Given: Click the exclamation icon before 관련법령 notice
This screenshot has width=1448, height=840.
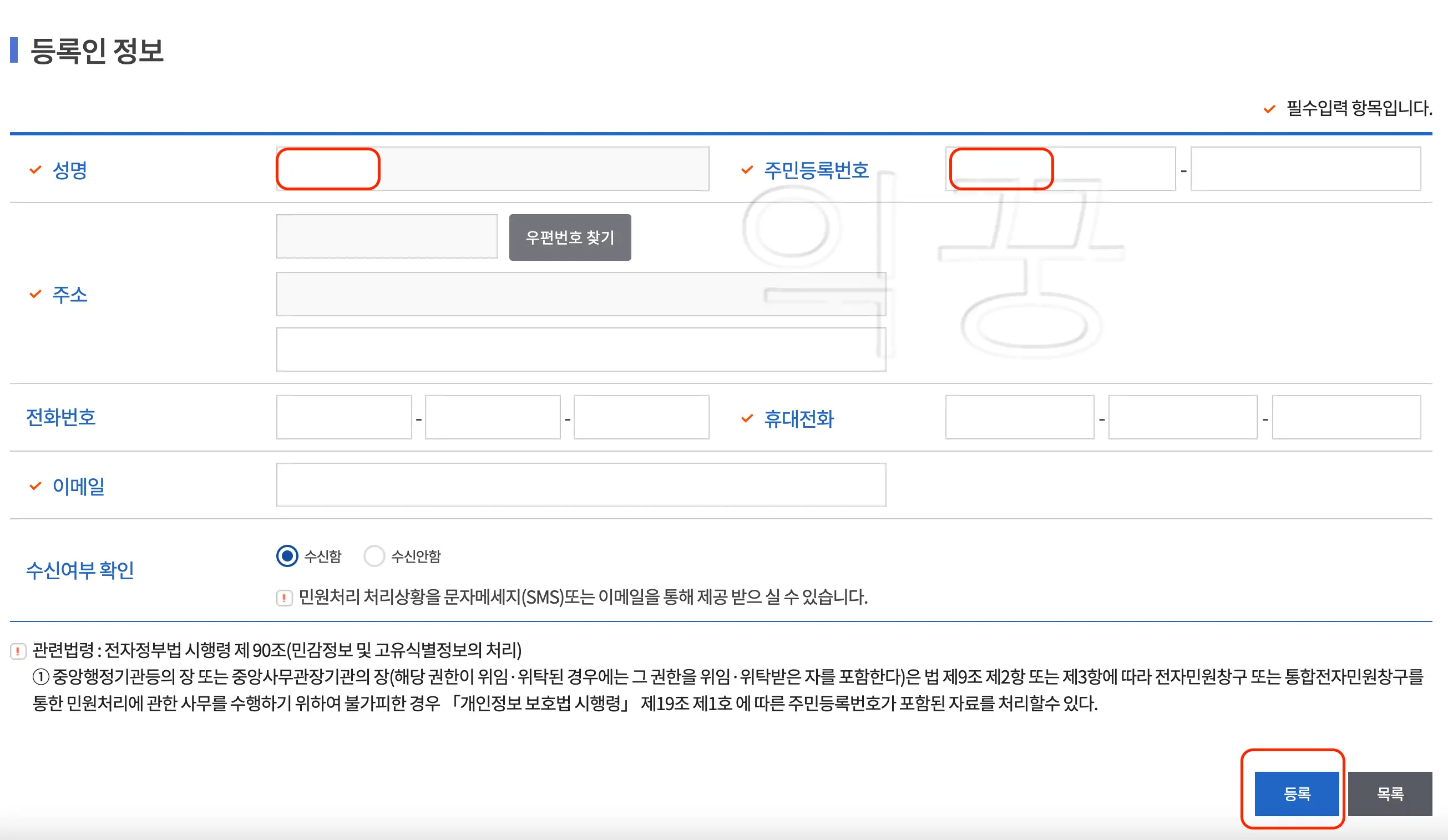Looking at the screenshot, I should [19, 650].
